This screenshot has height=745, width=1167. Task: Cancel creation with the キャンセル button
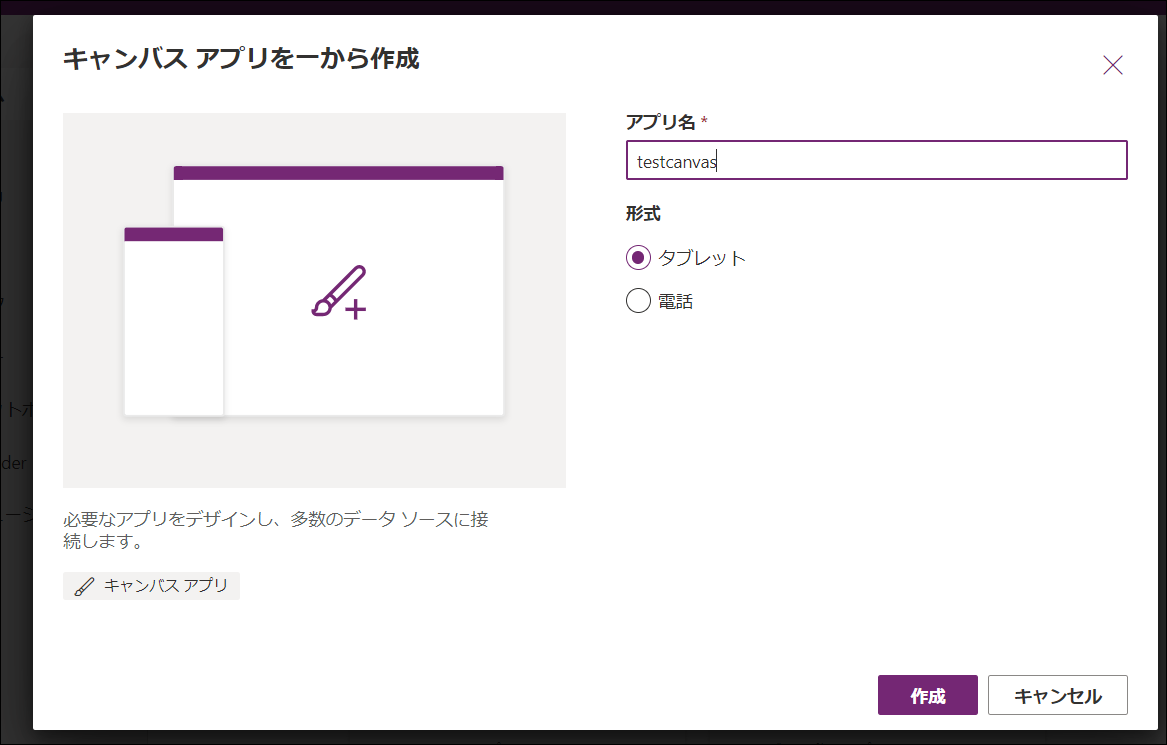point(1057,695)
